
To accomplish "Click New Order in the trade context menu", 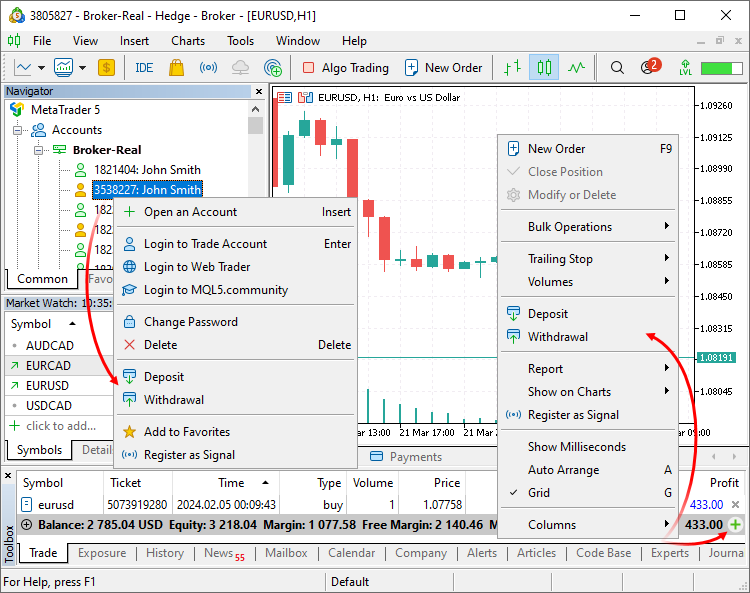I will [589, 149].
